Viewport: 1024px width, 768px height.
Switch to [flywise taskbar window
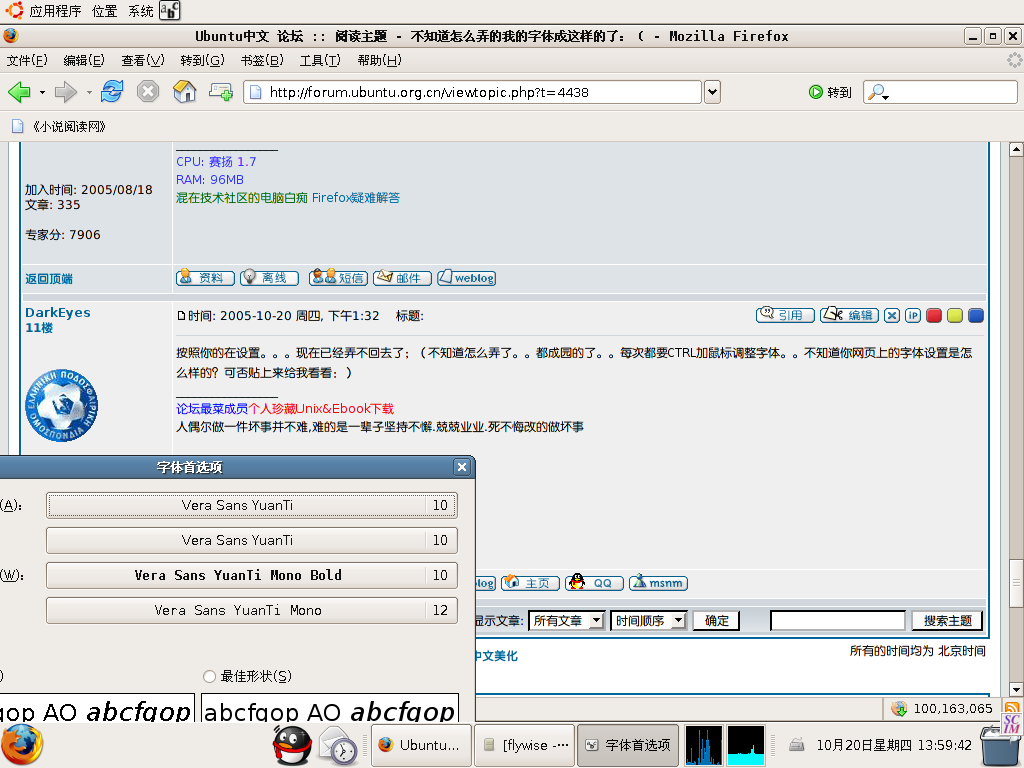[524, 745]
